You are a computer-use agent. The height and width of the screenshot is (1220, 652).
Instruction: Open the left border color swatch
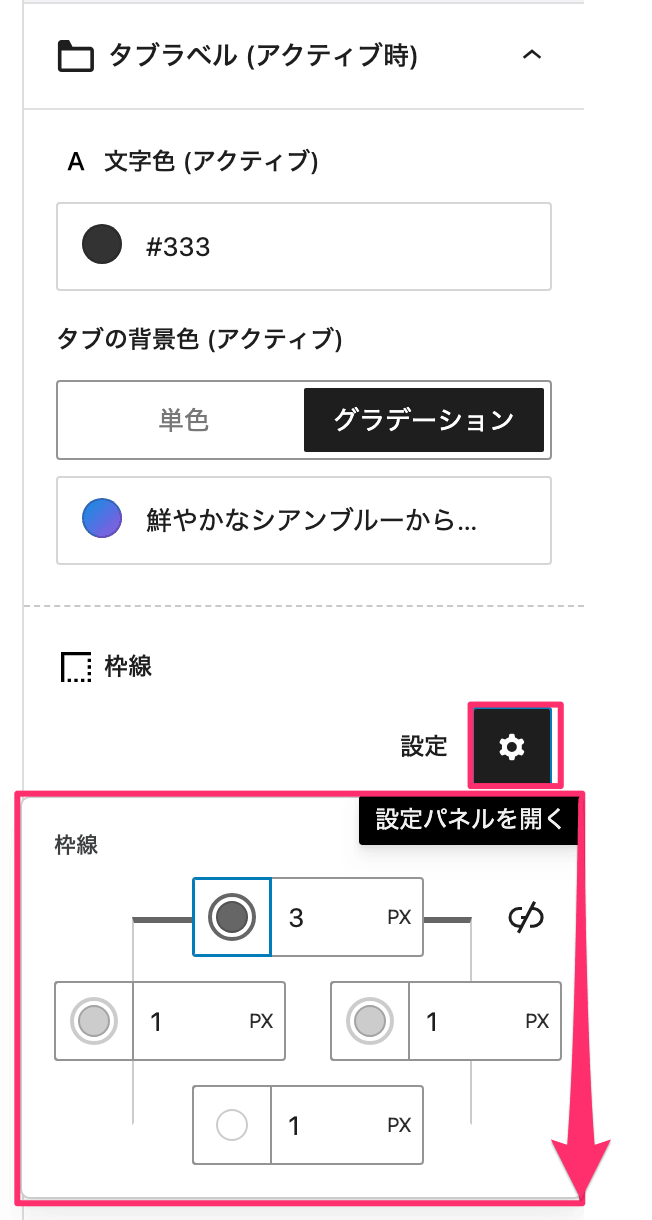click(x=94, y=1021)
